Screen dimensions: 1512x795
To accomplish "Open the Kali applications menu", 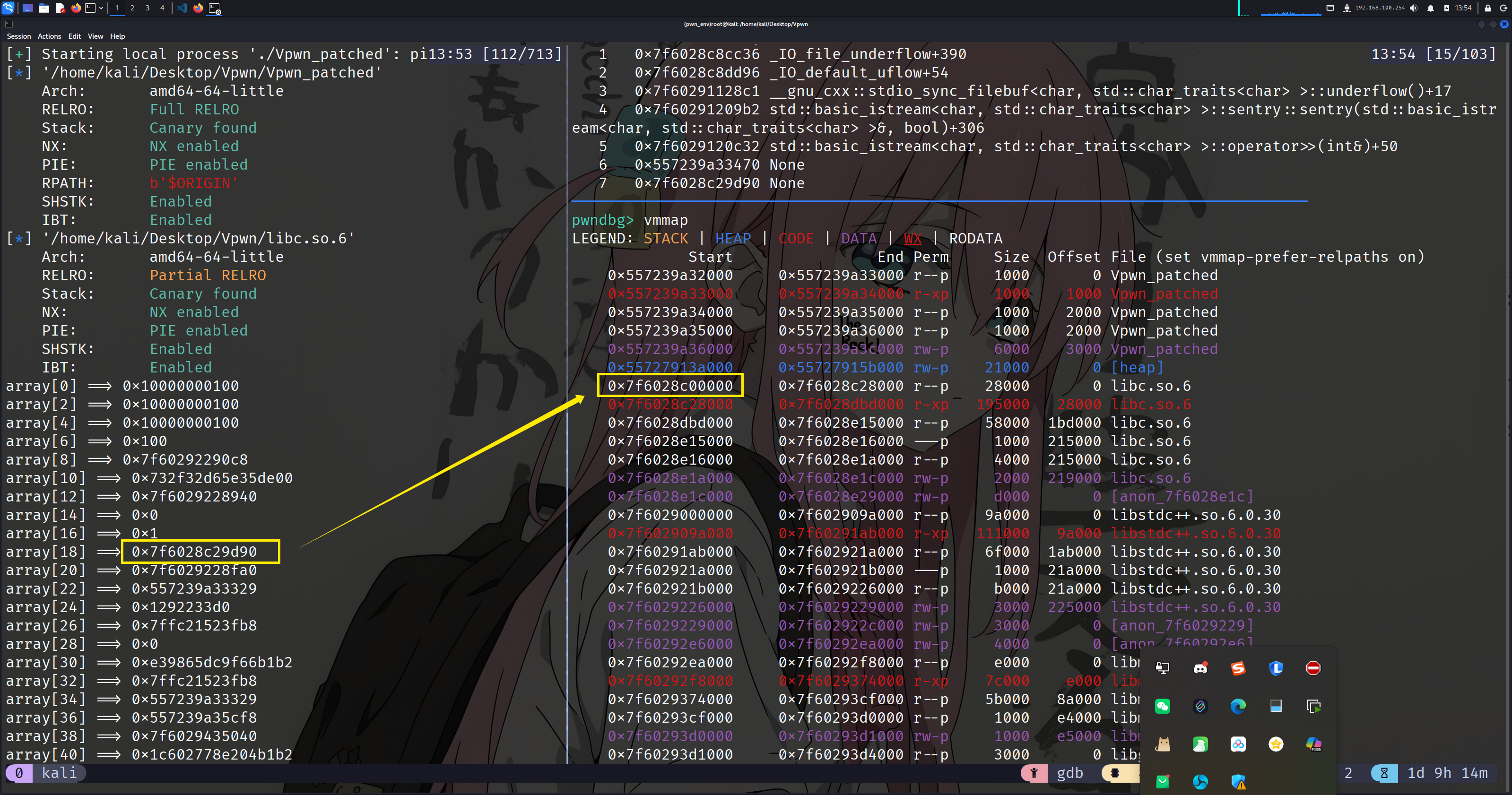I will click(8, 8).
